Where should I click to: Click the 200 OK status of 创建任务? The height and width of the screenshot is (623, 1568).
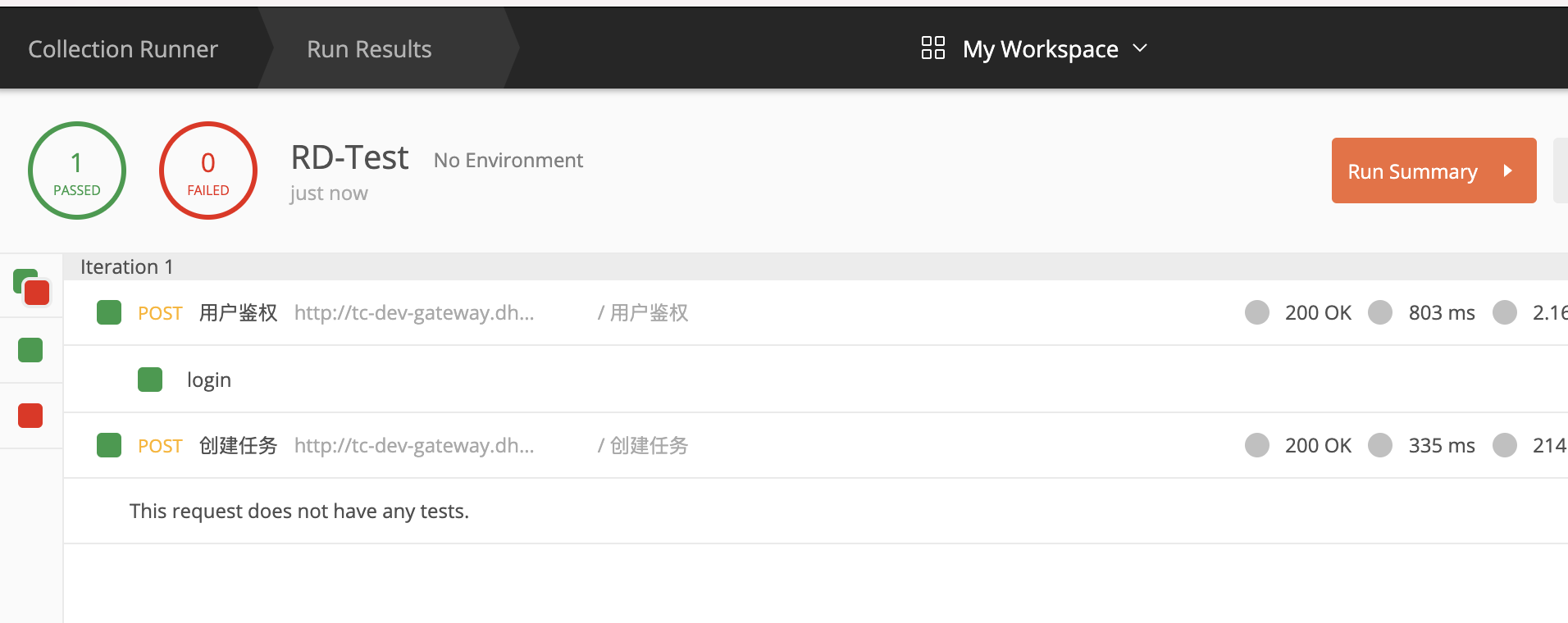tap(1318, 445)
